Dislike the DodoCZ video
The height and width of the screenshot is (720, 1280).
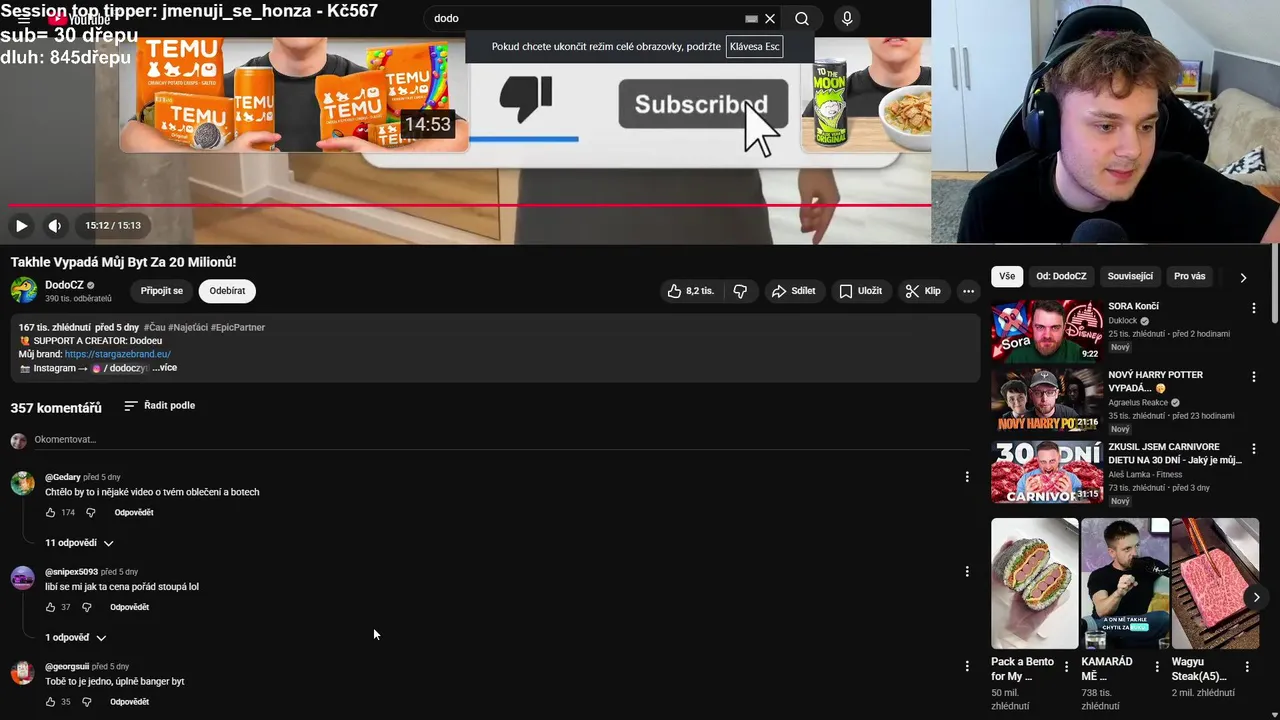(x=740, y=291)
